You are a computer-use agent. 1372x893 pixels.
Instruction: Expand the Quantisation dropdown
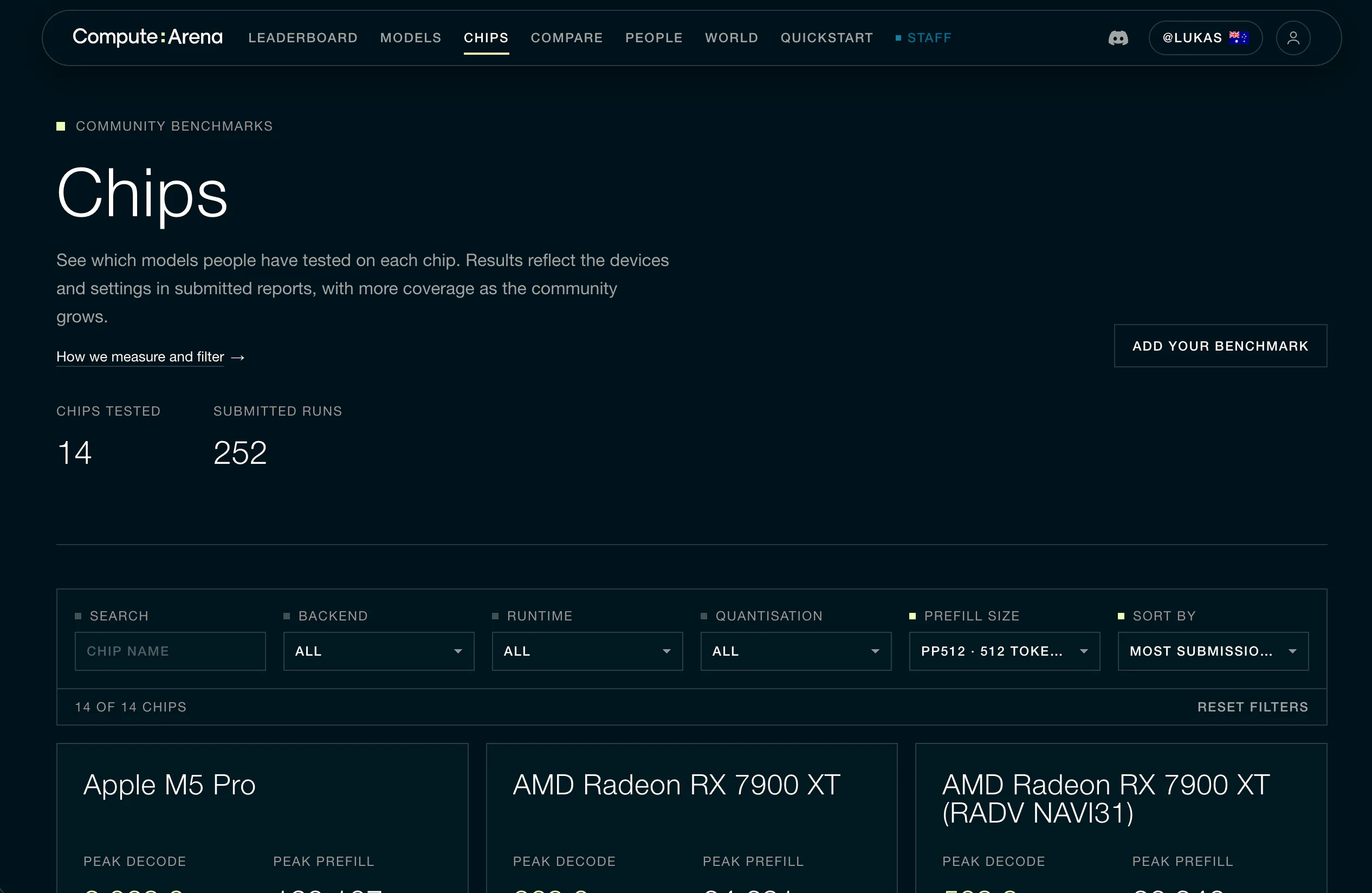click(x=796, y=651)
